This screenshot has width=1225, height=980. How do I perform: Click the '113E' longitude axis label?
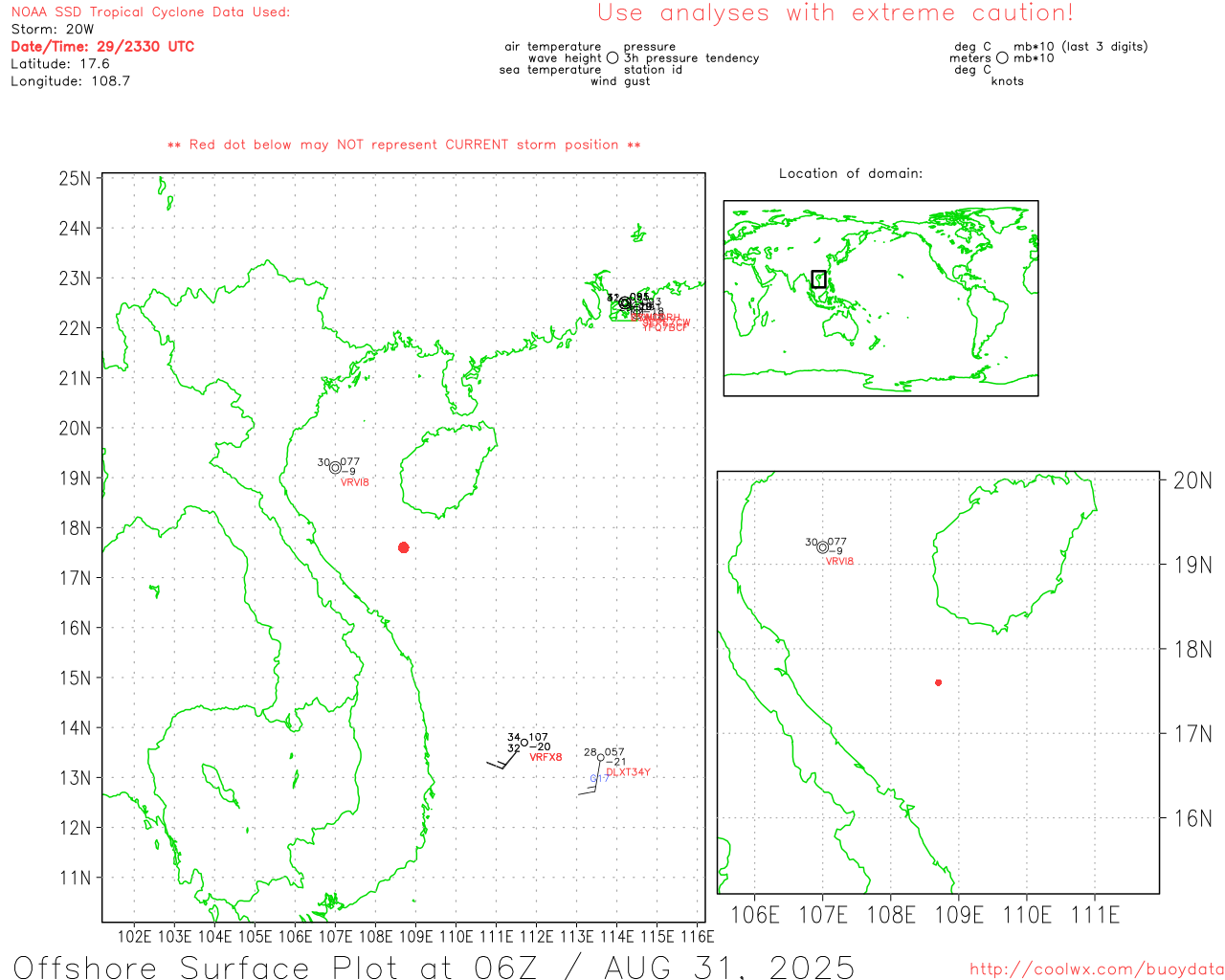pyautogui.click(x=576, y=936)
